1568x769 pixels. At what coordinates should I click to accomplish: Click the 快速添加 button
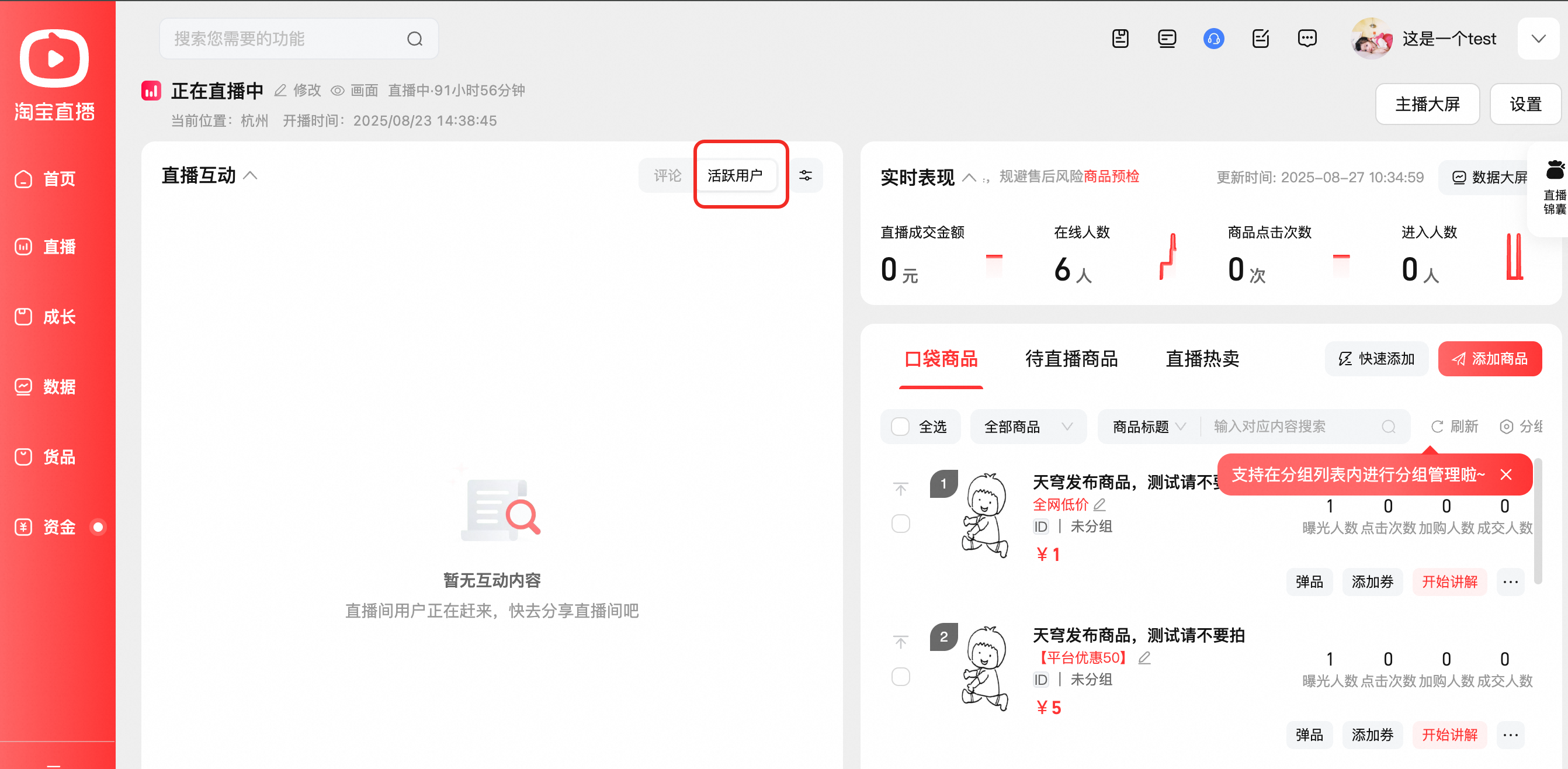[x=1376, y=359]
